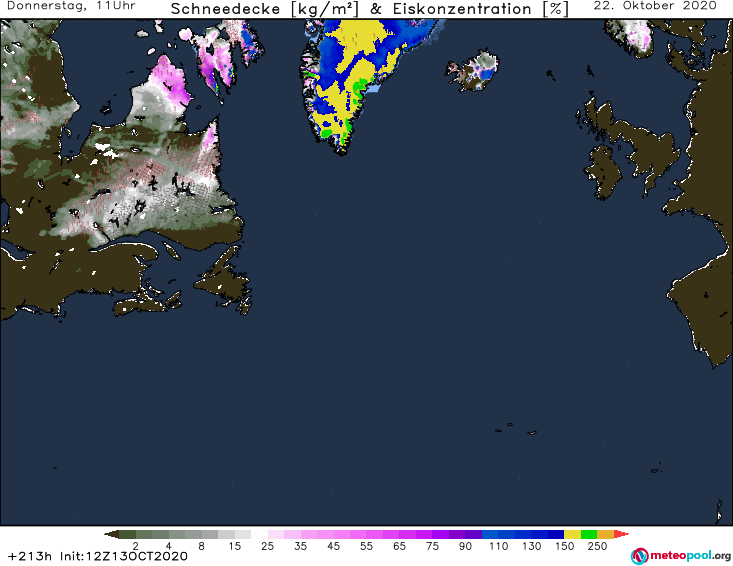Screen dimensions: 733x566
Task: Click the '22. Oktober 2020' date
Action: pos(655,6)
